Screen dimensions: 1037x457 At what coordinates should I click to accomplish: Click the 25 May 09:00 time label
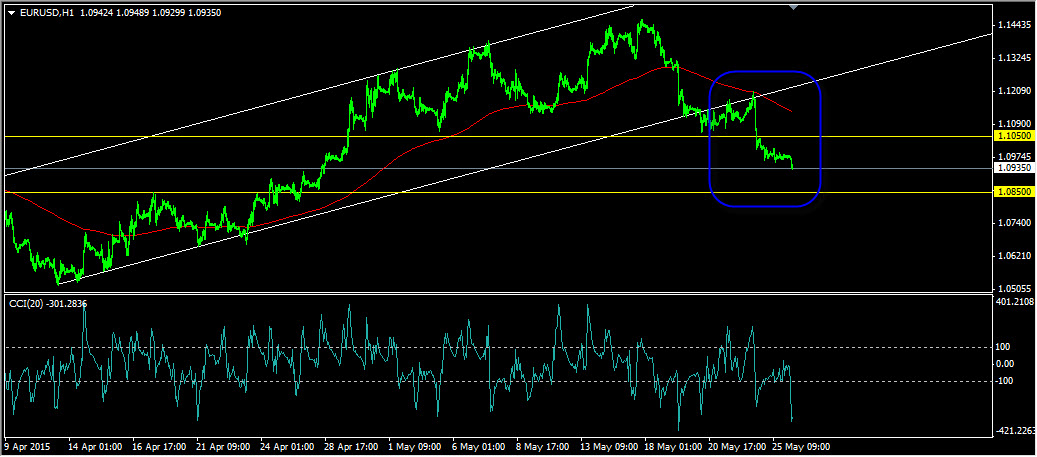(800, 446)
